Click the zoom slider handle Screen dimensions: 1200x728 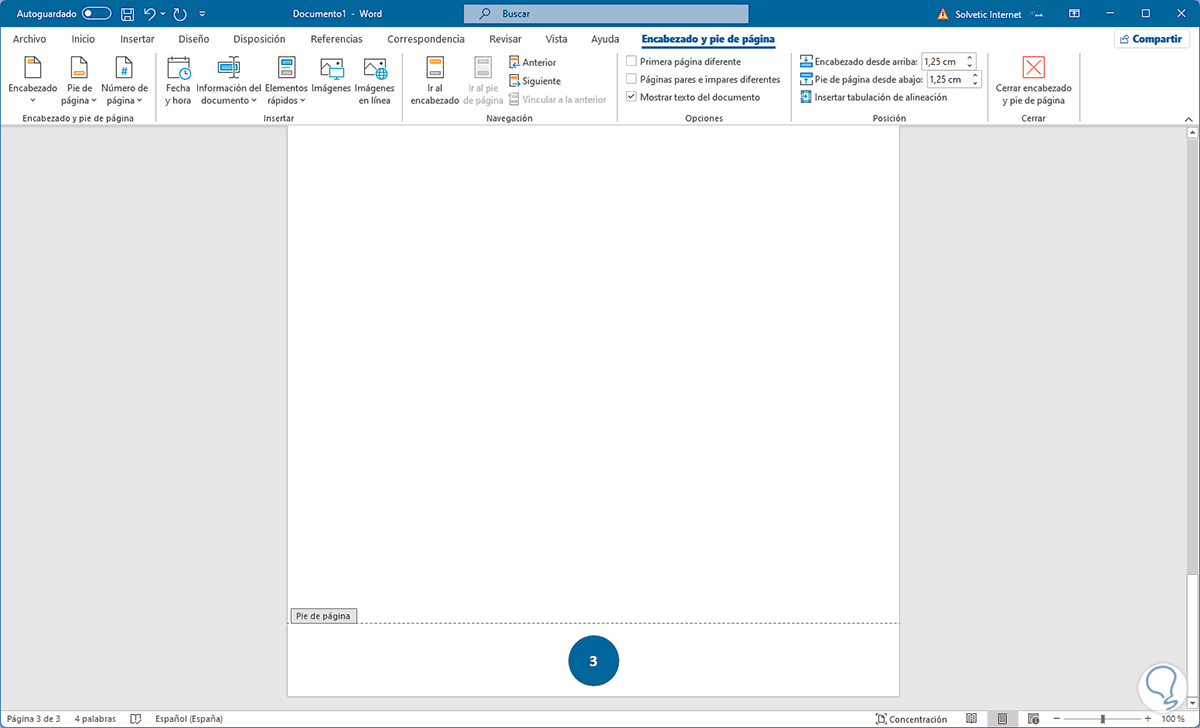pos(1102,718)
